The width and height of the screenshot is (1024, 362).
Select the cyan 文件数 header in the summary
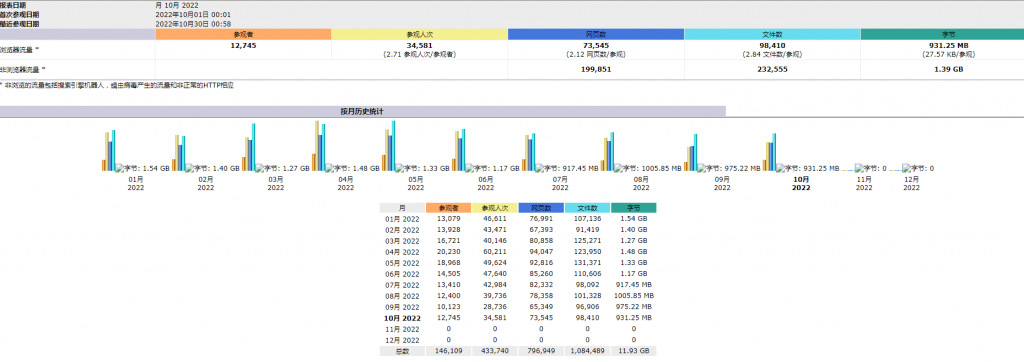click(772, 34)
